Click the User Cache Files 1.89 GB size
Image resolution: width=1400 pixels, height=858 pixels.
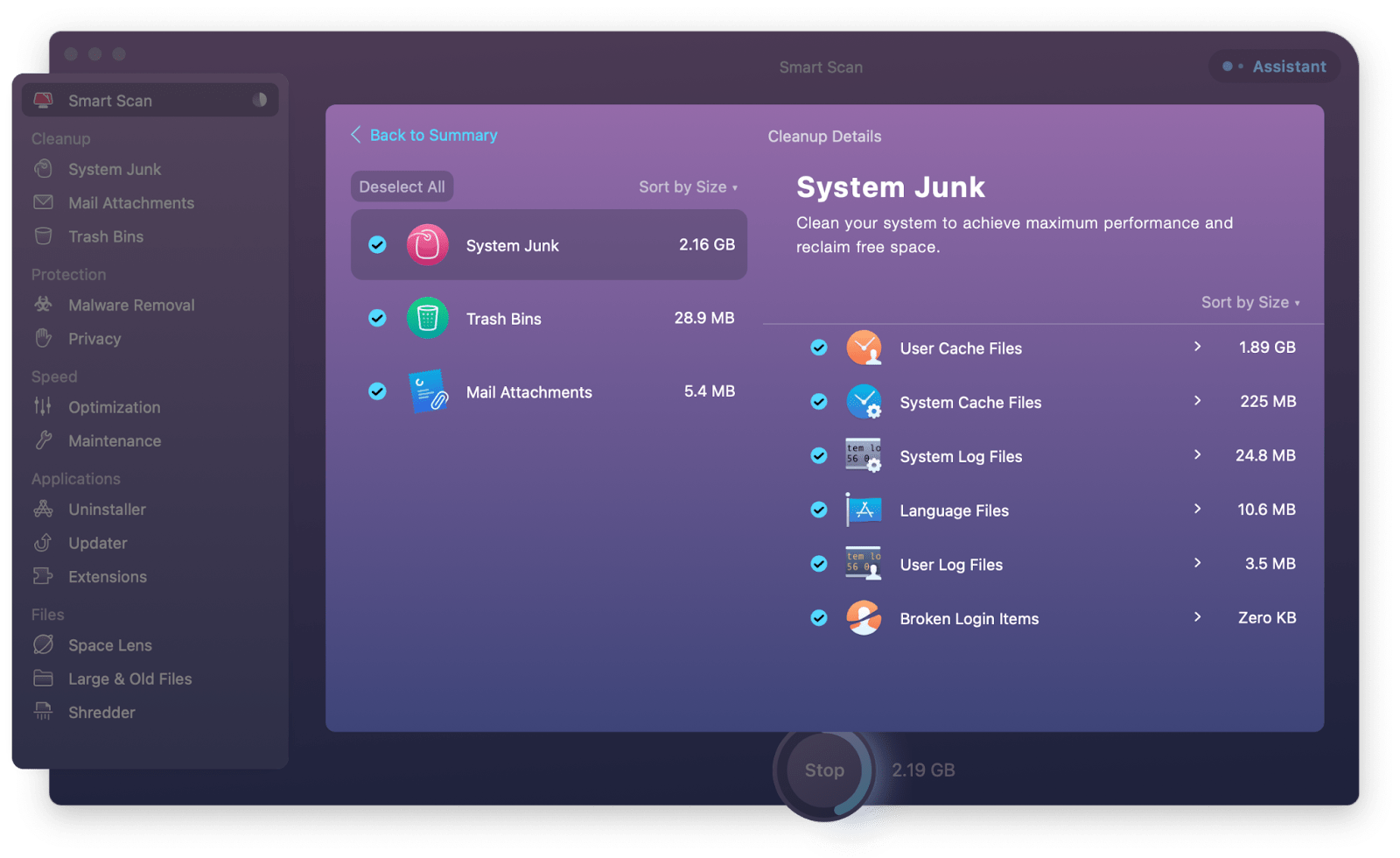tap(1267, 348)
